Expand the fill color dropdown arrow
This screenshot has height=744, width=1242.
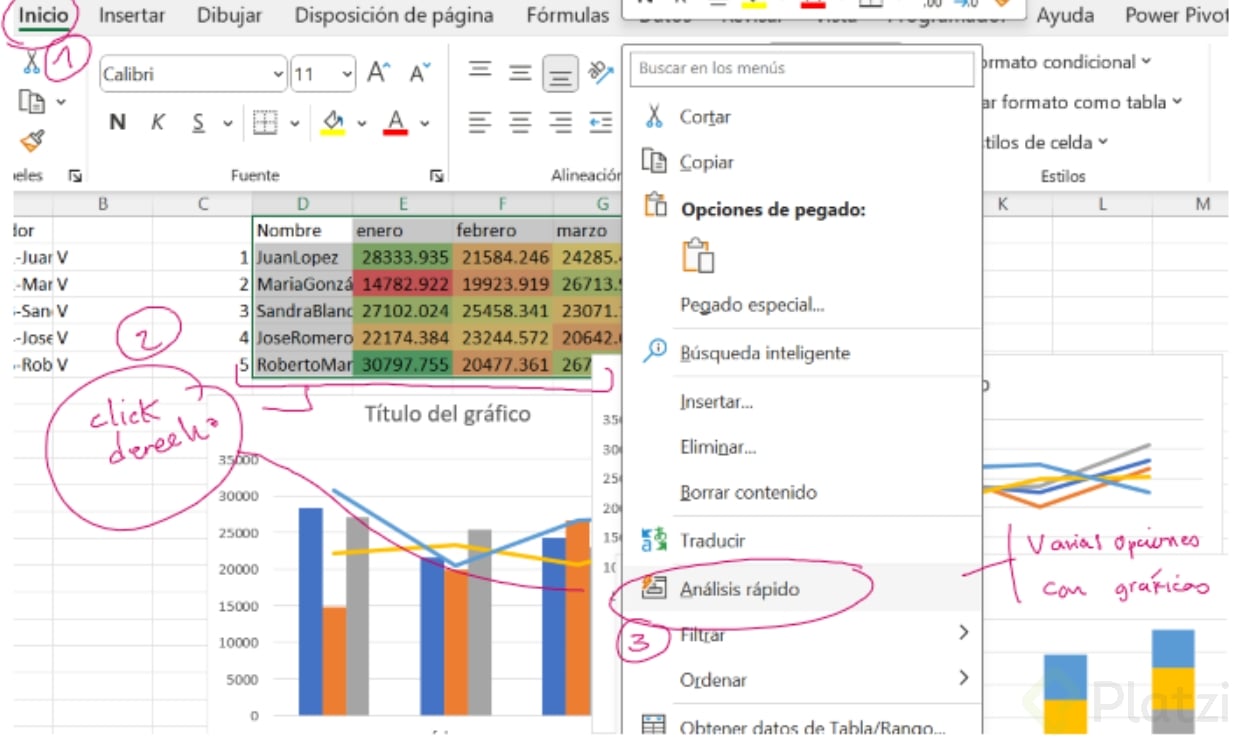[x=361, y=123]
